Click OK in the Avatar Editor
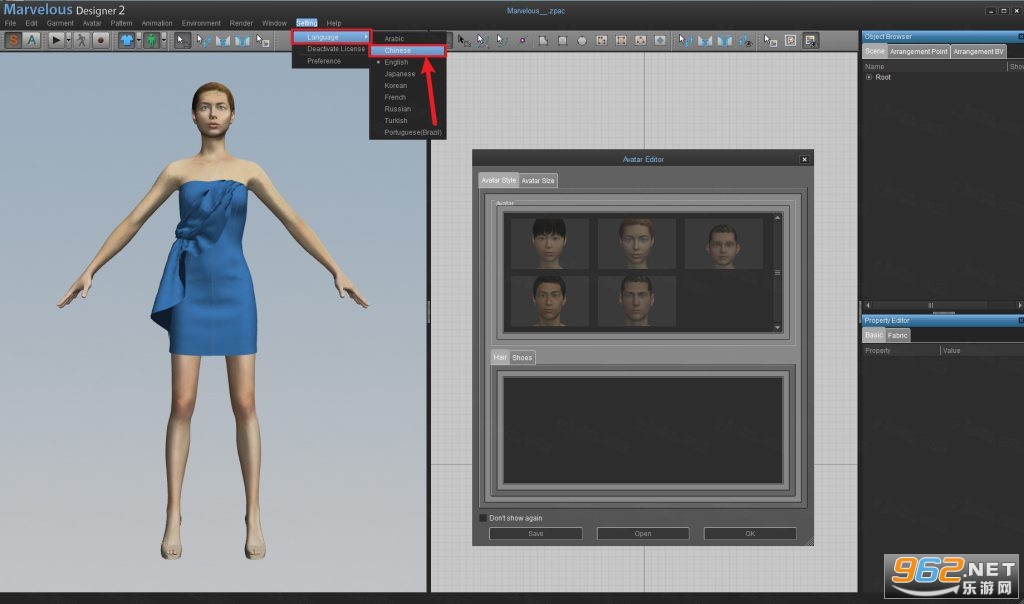Screen dimensions: 1024x604 [x=750, y=533]
